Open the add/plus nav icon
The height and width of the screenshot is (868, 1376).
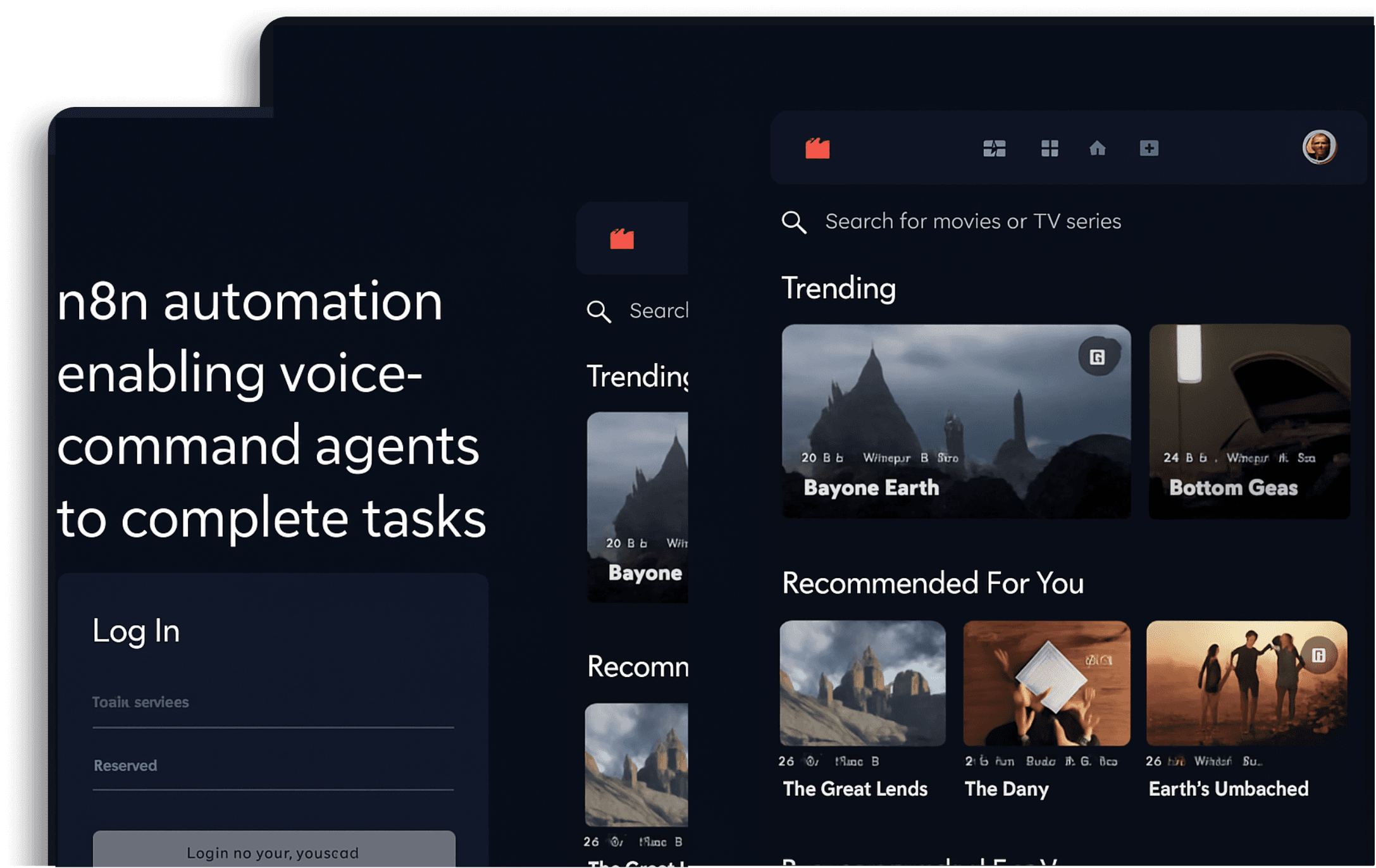[x=1150, y=148]
